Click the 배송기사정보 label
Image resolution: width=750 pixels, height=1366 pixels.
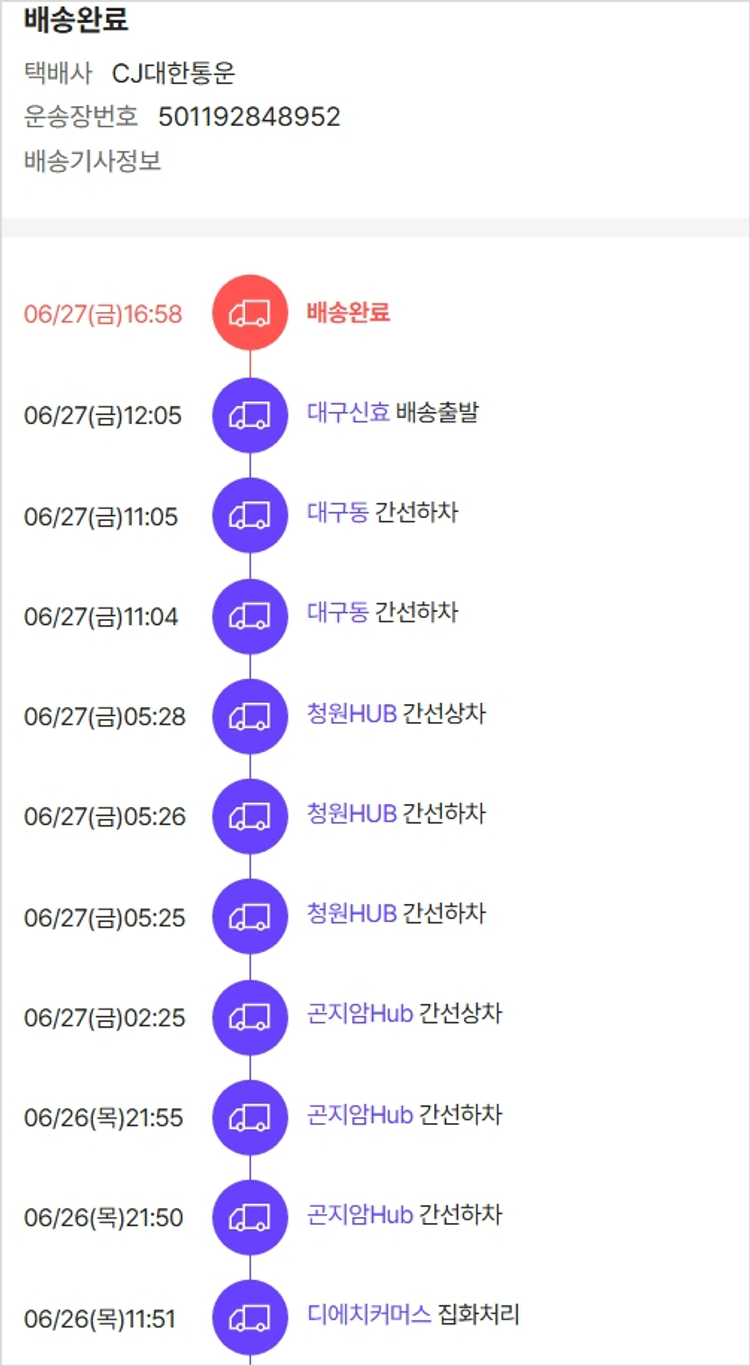[93, 161]
